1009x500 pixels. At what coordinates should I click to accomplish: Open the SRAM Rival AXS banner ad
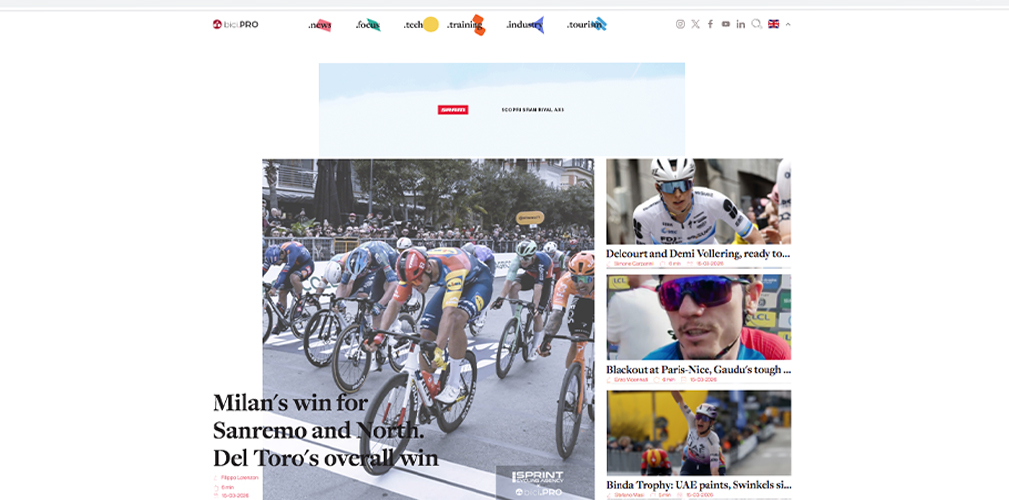[501, 109]
